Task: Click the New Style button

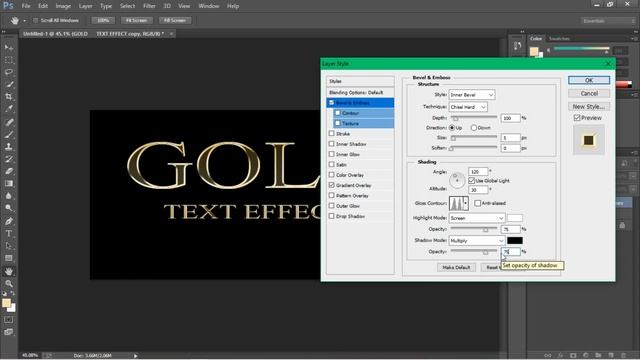Action: point(589,107)
